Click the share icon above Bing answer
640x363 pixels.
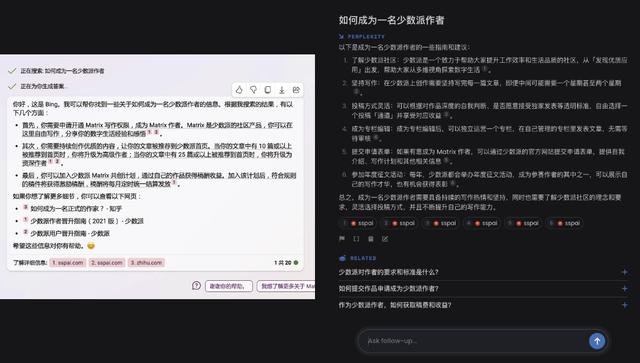tap(296, 90)
